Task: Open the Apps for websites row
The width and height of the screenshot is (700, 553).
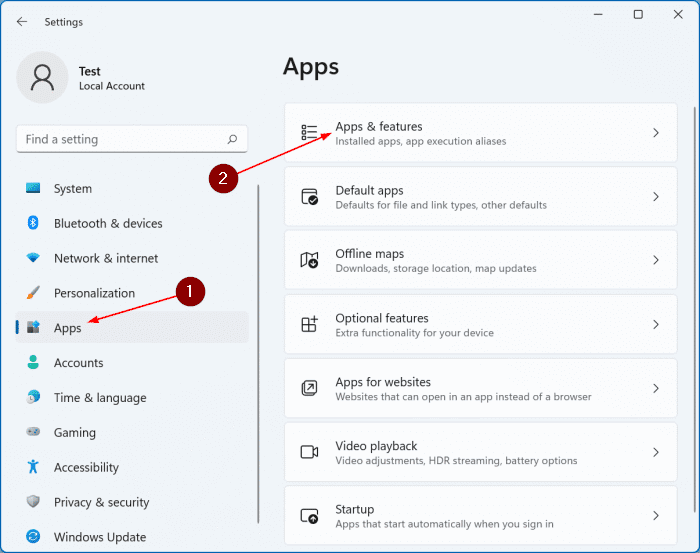Action: coord(480,389)
